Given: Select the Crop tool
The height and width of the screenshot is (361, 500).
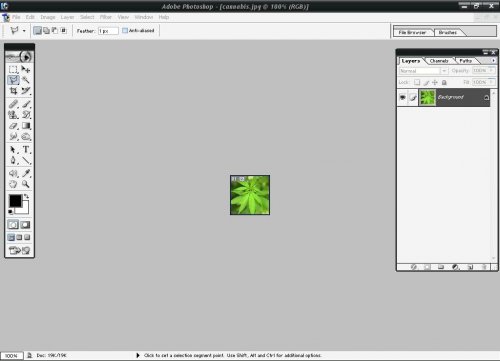Looking at the screenshot, I should point(13,91).
